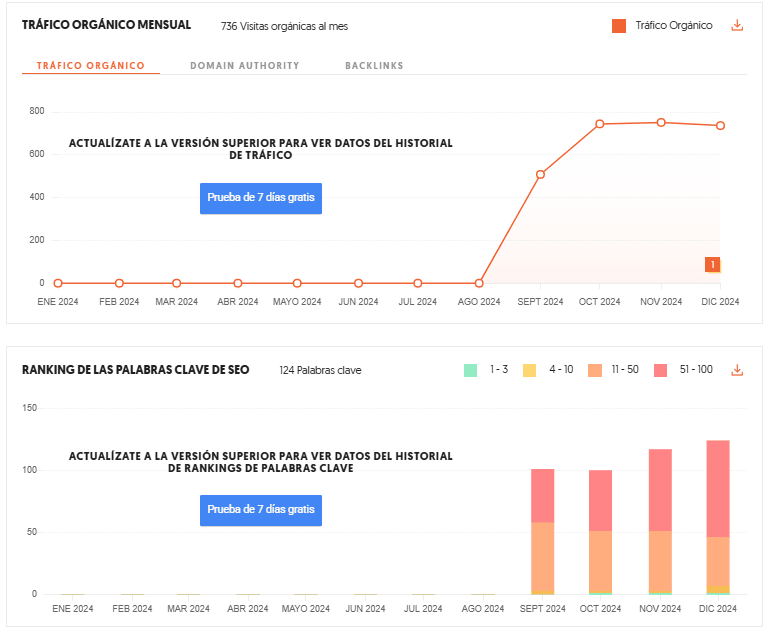Image resolution: width=763 pixels, height=628 pixels.
Task: Select the Tráfico Orgánico tab
Action: pyautogui.click(x=91, y=66)
